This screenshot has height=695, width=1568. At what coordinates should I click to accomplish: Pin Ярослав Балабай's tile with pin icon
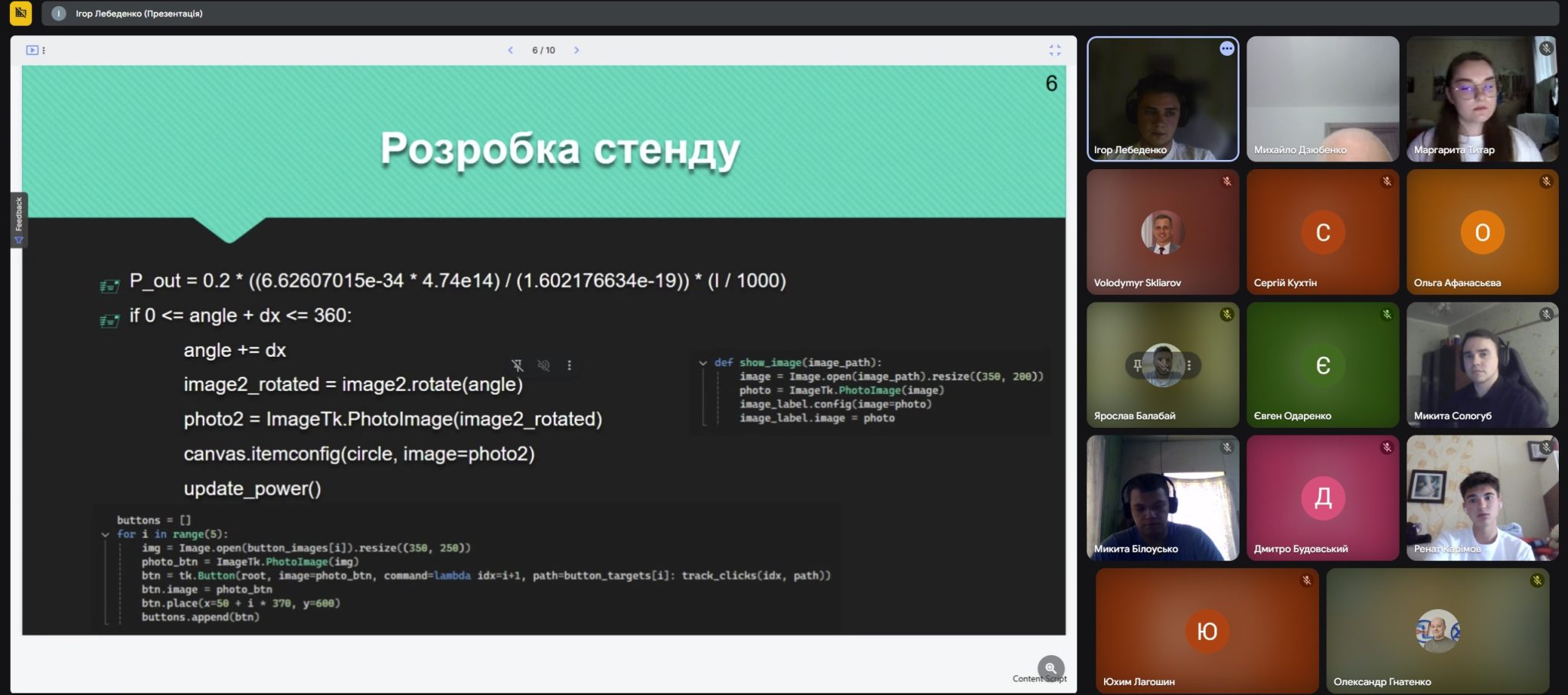click(1138, 366)
